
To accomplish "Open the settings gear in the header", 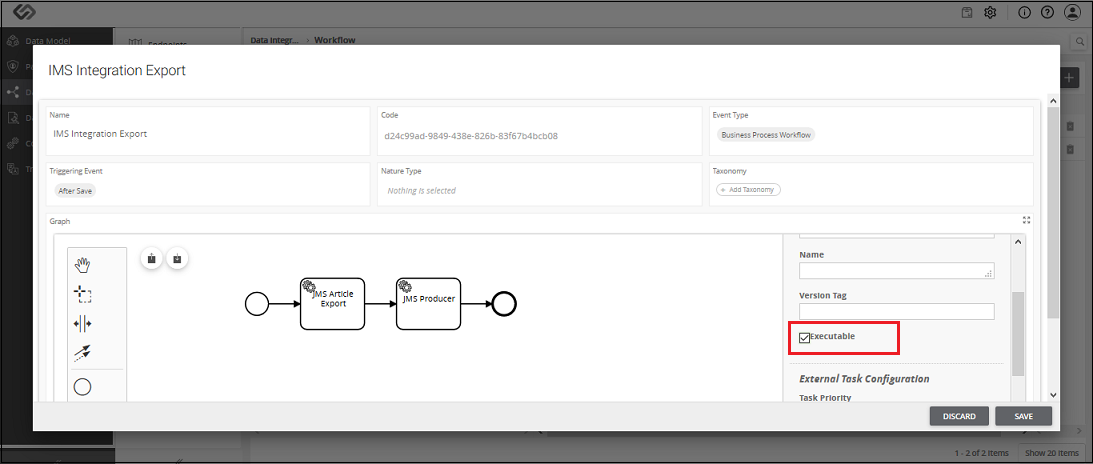I will click(990, 13).
